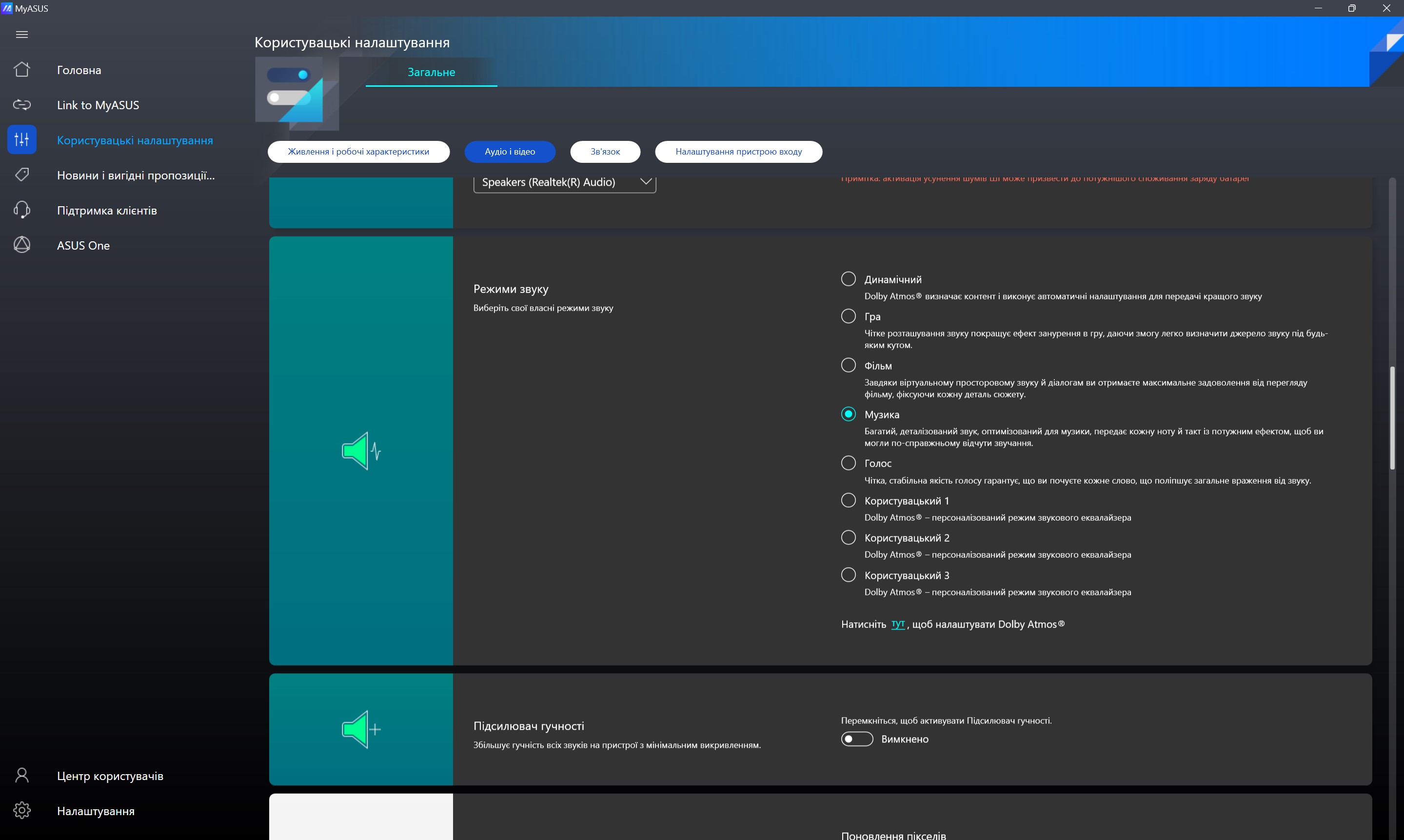Screen dimensions: 1404x840
Task: Click the user center person icon
Action: (21, 775)
